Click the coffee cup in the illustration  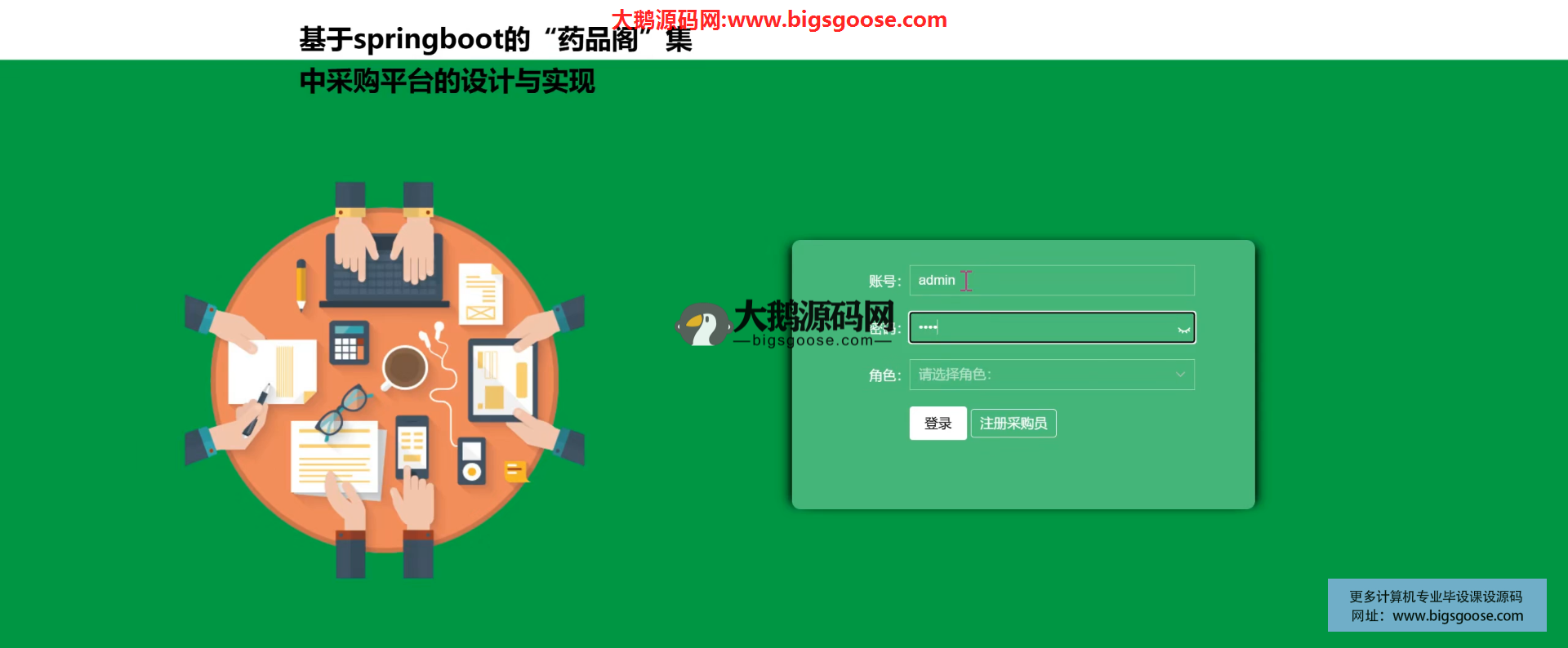(404, 367)
